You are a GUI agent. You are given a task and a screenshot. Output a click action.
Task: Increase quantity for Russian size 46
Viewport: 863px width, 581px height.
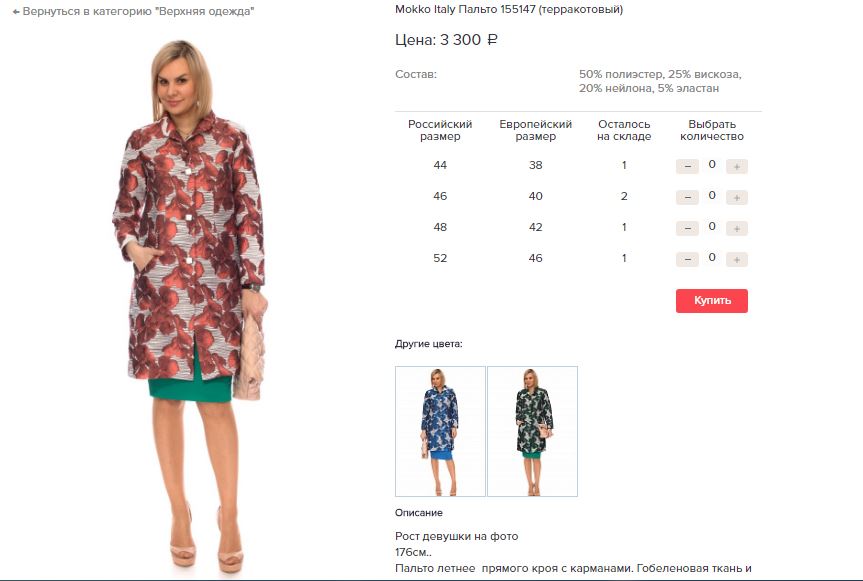(736, 198)
